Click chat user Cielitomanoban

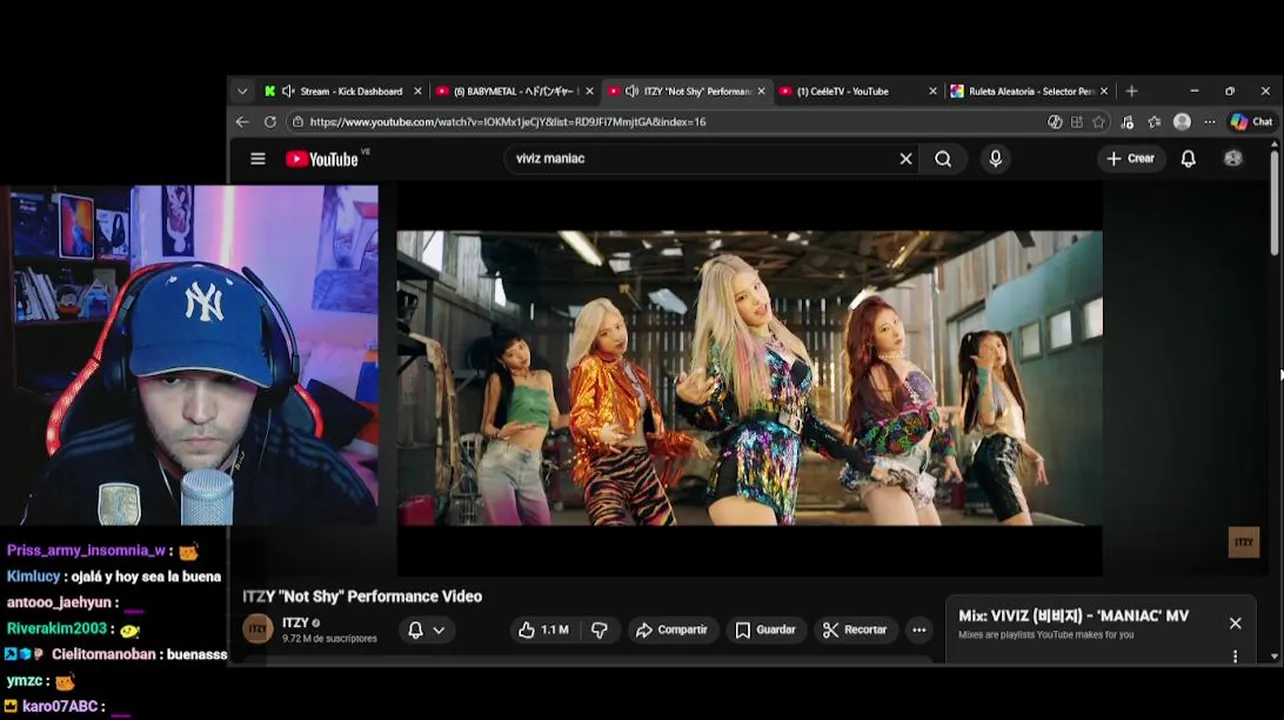(x=104, y=655)
